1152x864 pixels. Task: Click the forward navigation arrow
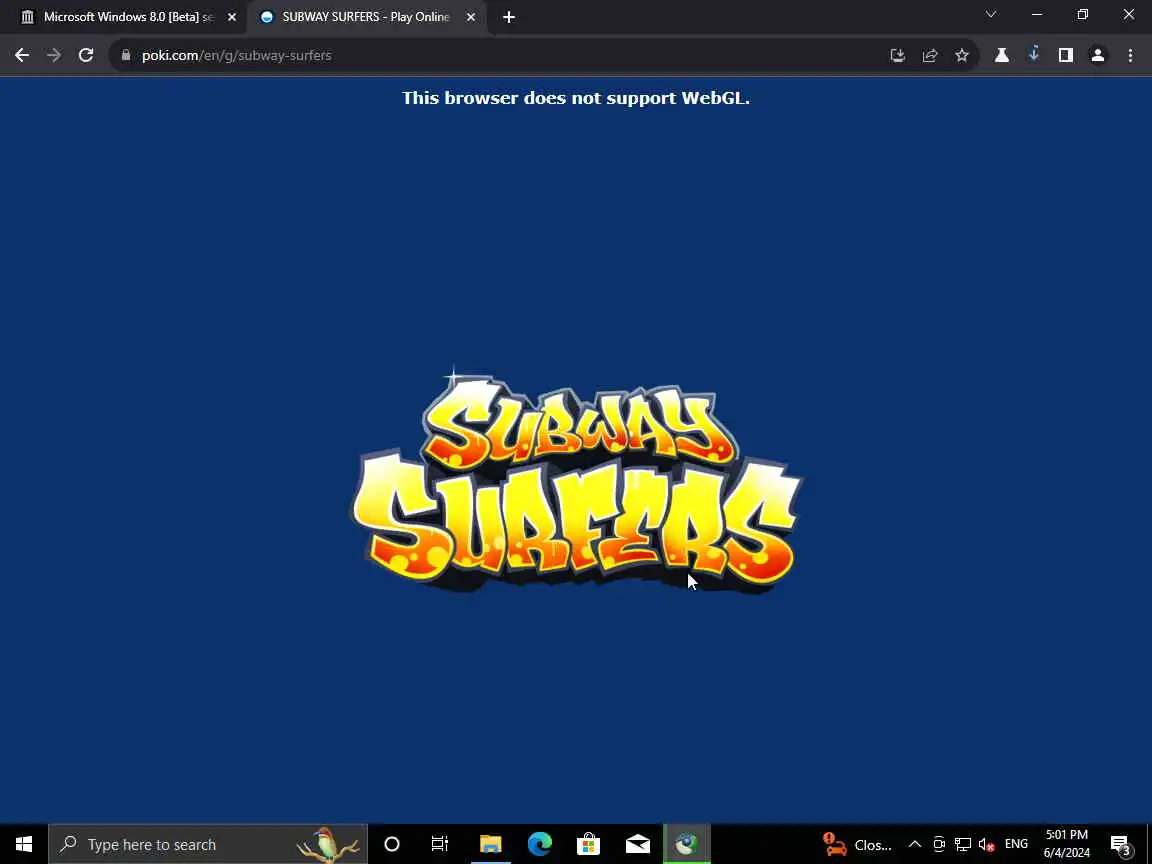point(54,55)
